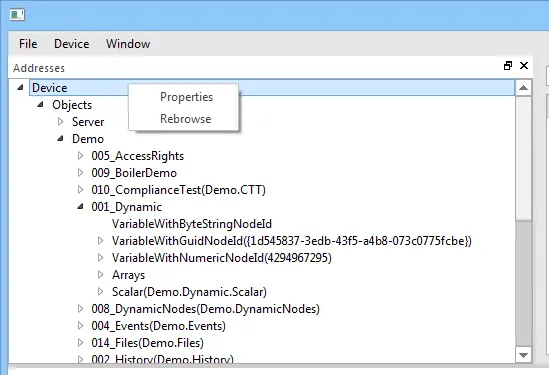The height and width of the screenshot is (375, 549).
Task: Select 005_AccessRights in the tree
Action: [138, 156]
